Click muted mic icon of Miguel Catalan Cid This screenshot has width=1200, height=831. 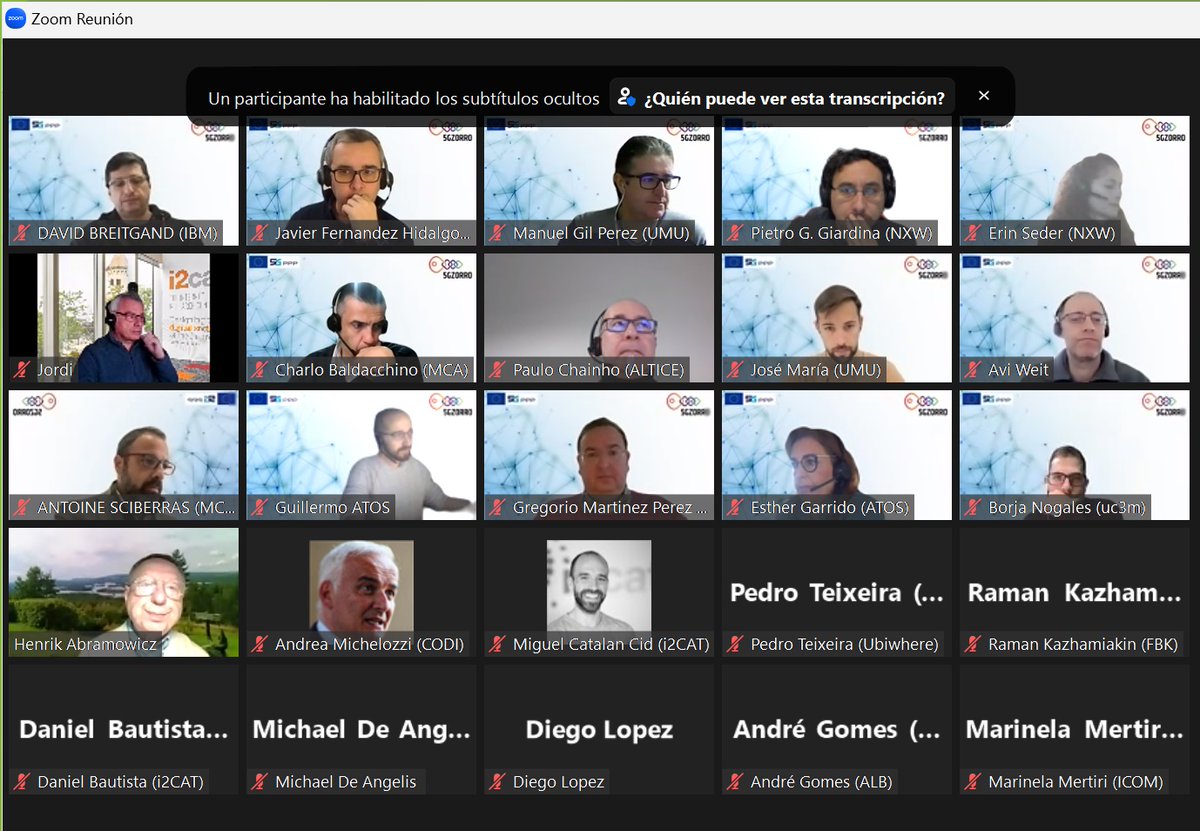(498, 645)
